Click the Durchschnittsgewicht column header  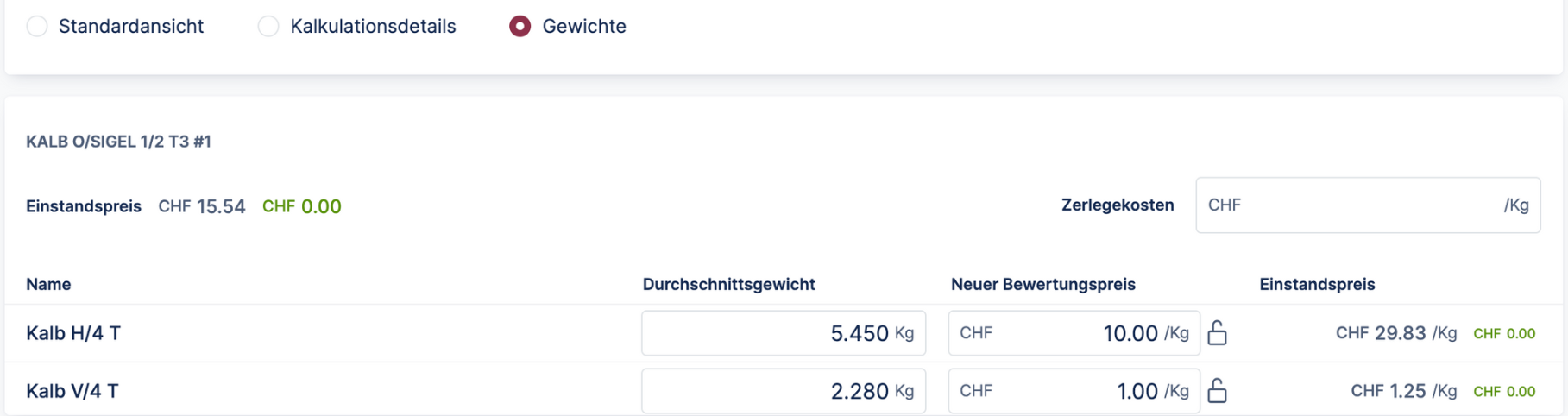pyautogui.click(x=728, y=284)
